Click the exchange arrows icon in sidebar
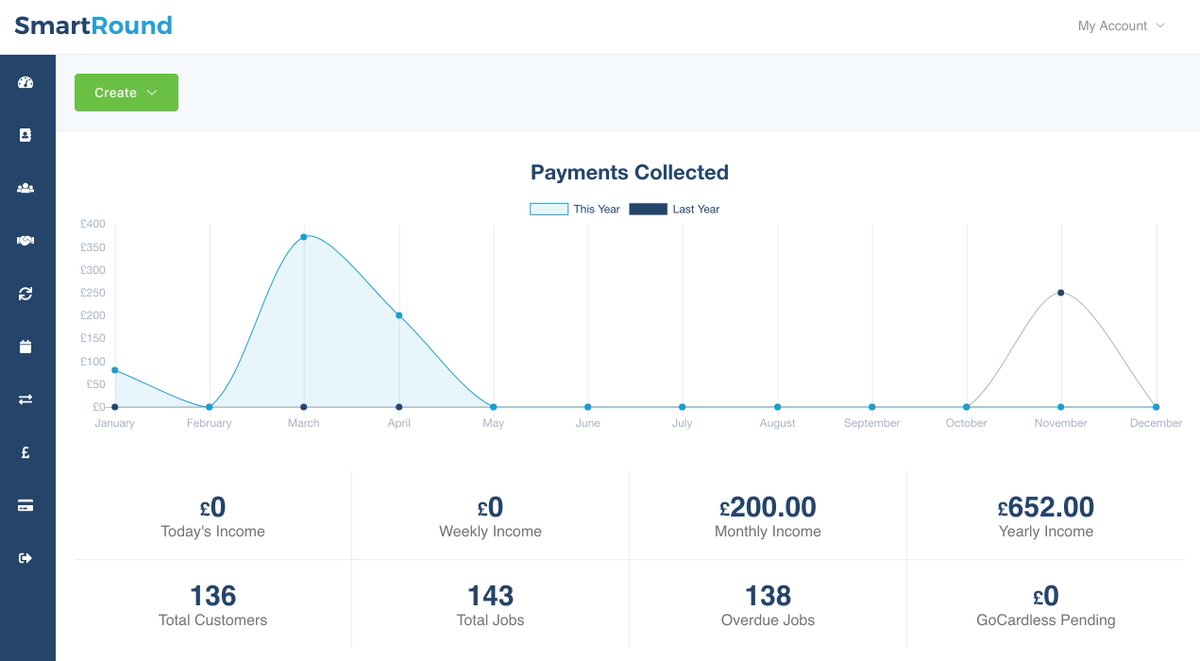The image size is (1200, 661). pos(26,400)
